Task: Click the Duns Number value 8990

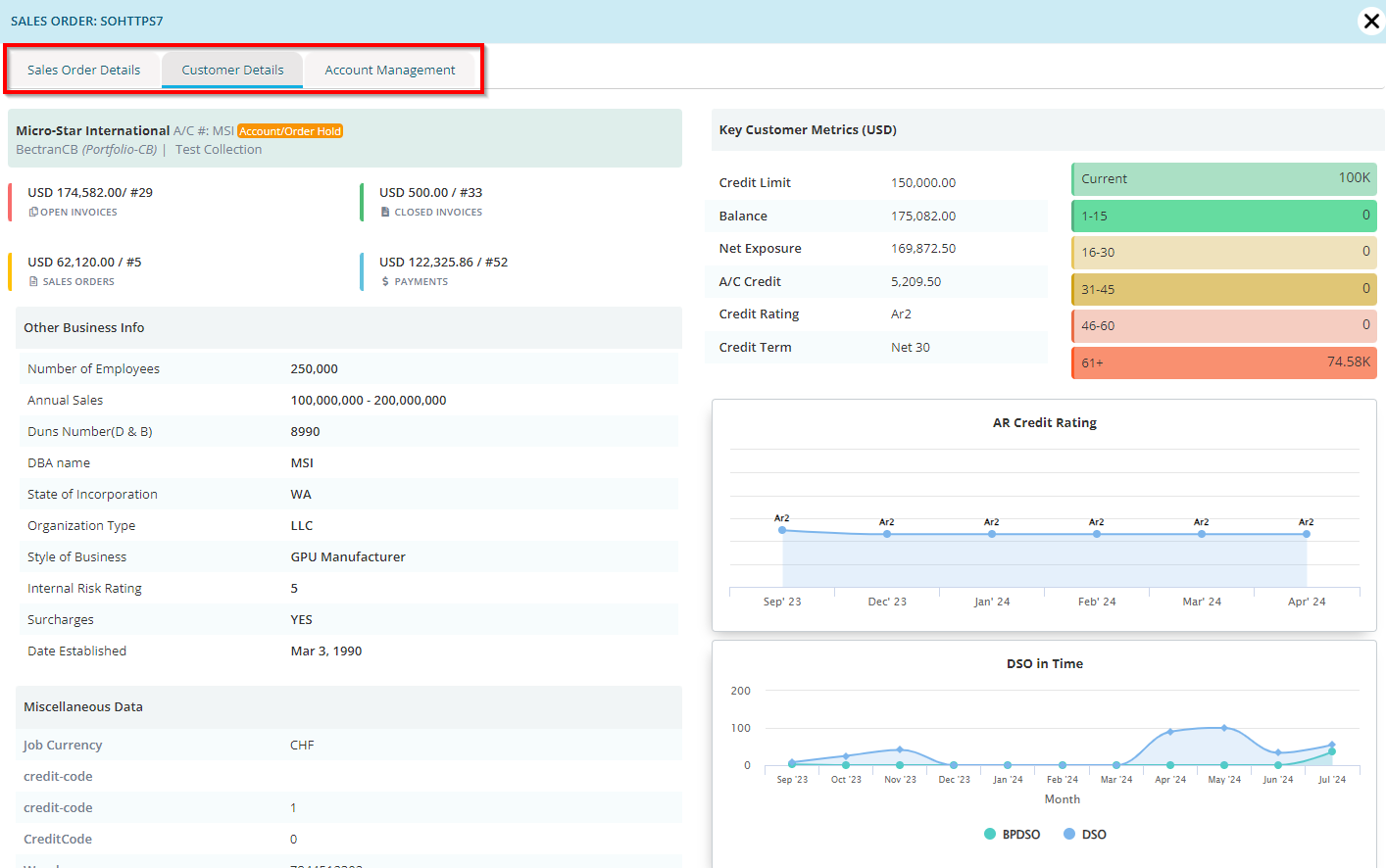Action: click(306, 431)
